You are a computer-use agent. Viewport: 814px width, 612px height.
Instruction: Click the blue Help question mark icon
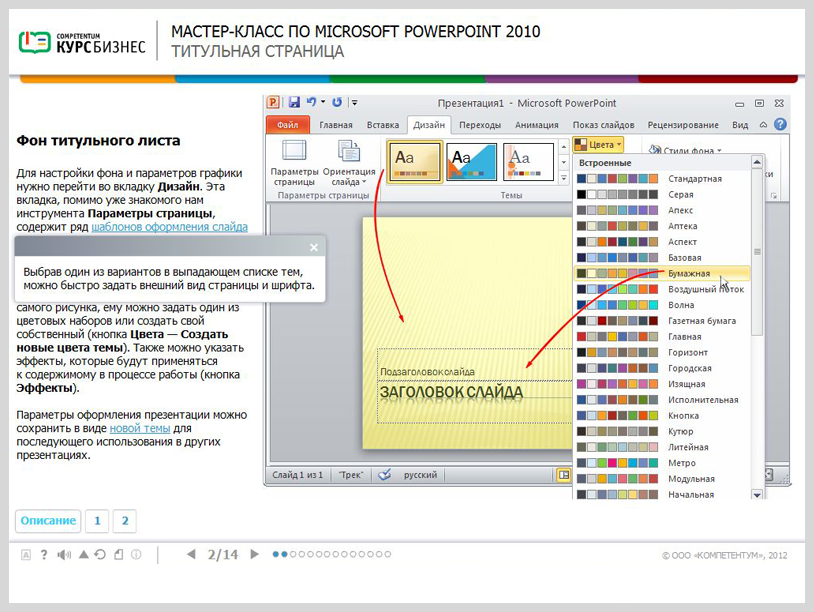click(780, 125)
